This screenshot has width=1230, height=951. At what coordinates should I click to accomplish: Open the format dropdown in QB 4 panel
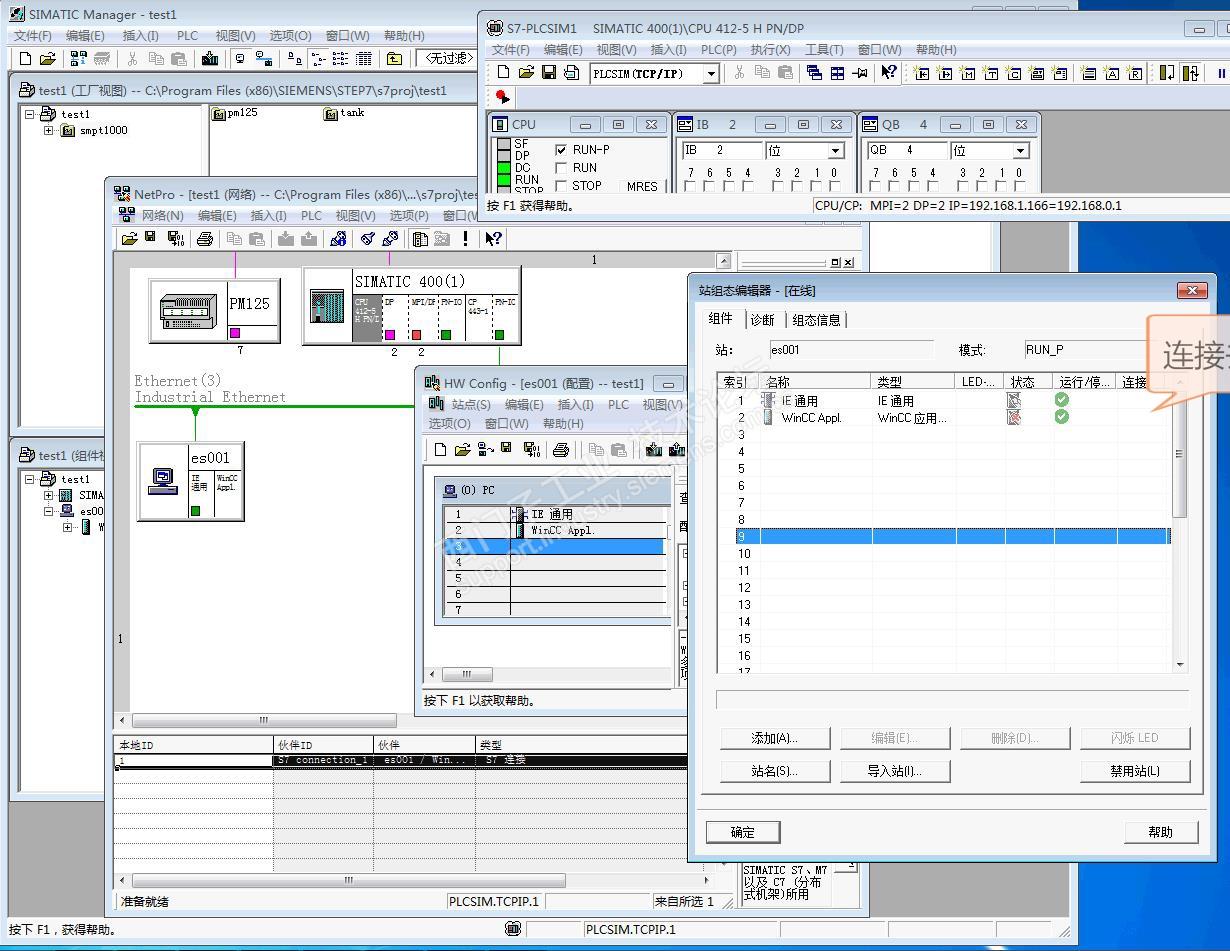[x=1020, y=151]
